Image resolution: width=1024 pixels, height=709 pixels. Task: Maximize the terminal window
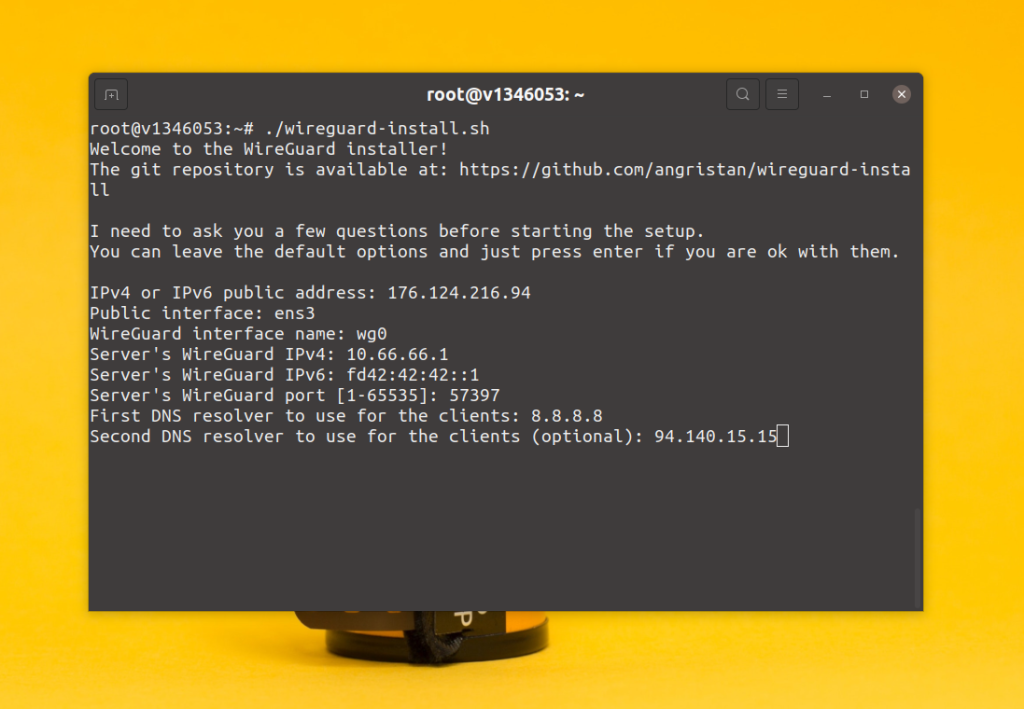(864, 95)
